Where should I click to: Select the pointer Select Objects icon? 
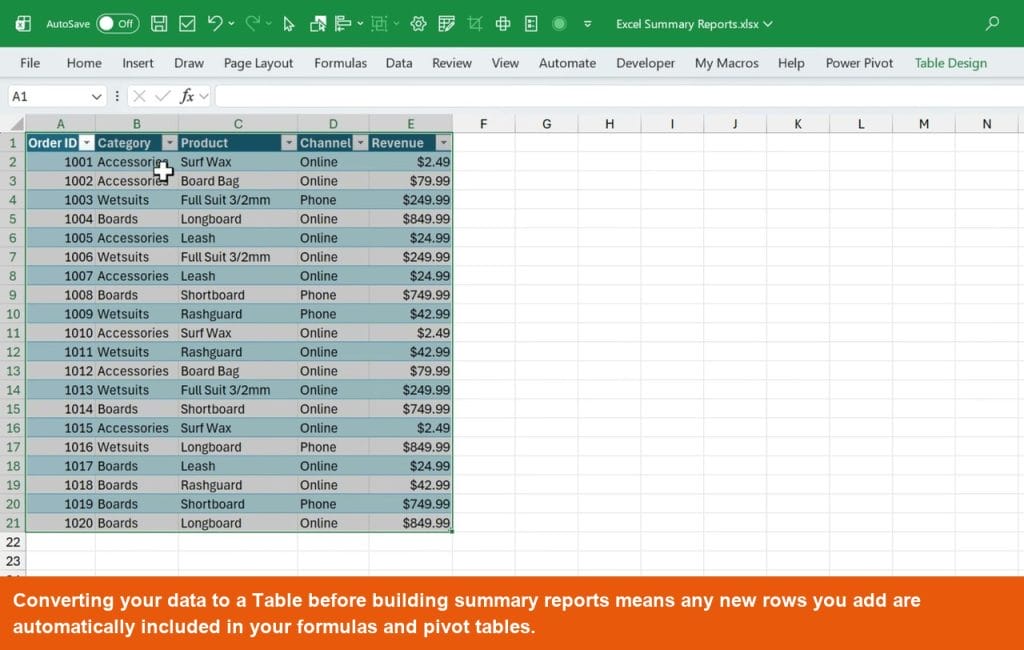[x=289, y=24]
